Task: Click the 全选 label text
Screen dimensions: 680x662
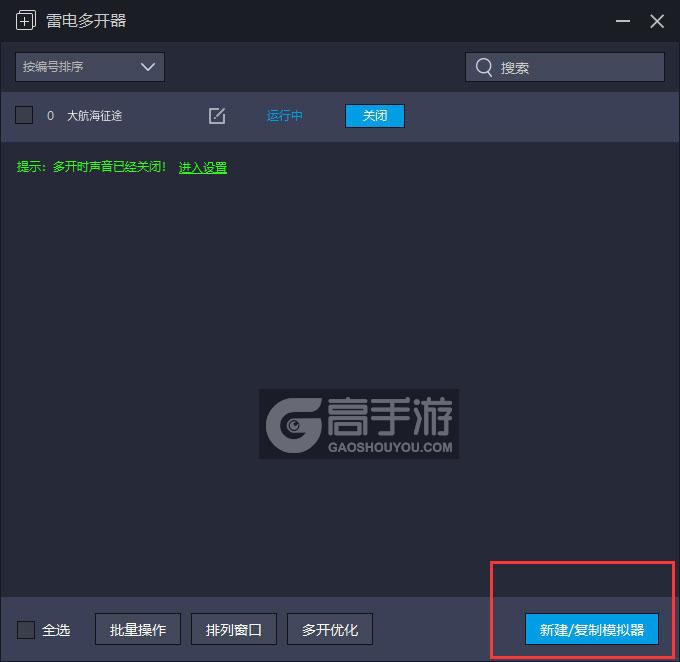Action: (56, 630)
